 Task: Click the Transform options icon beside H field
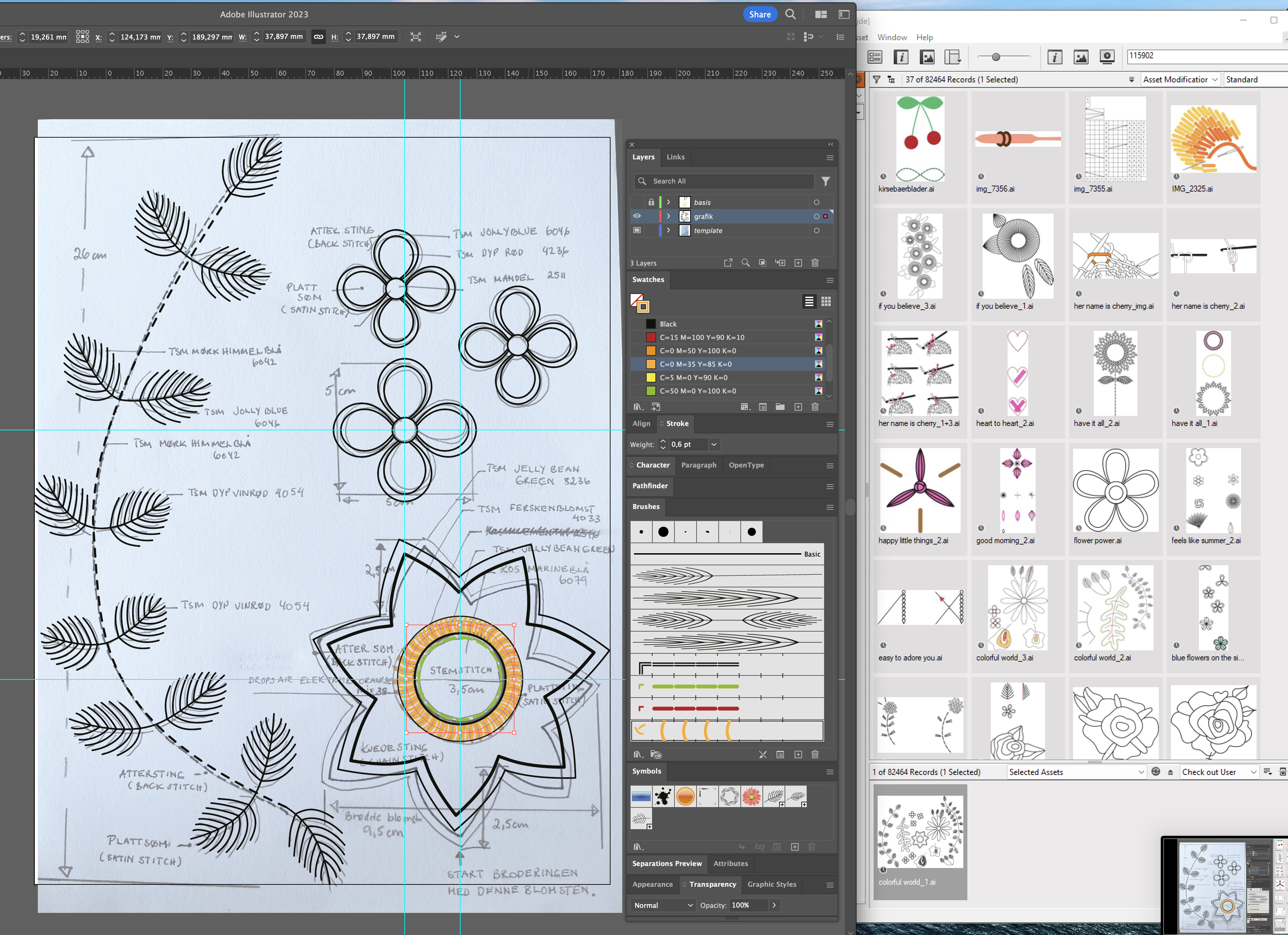(x=416, y=37)
